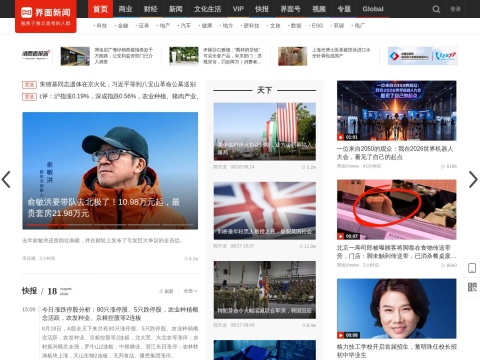Image resolution: width=480 pixels, height=360 pixels.
Task: Open the American flag news thumbnail
Action: click(x=265, y=132)
